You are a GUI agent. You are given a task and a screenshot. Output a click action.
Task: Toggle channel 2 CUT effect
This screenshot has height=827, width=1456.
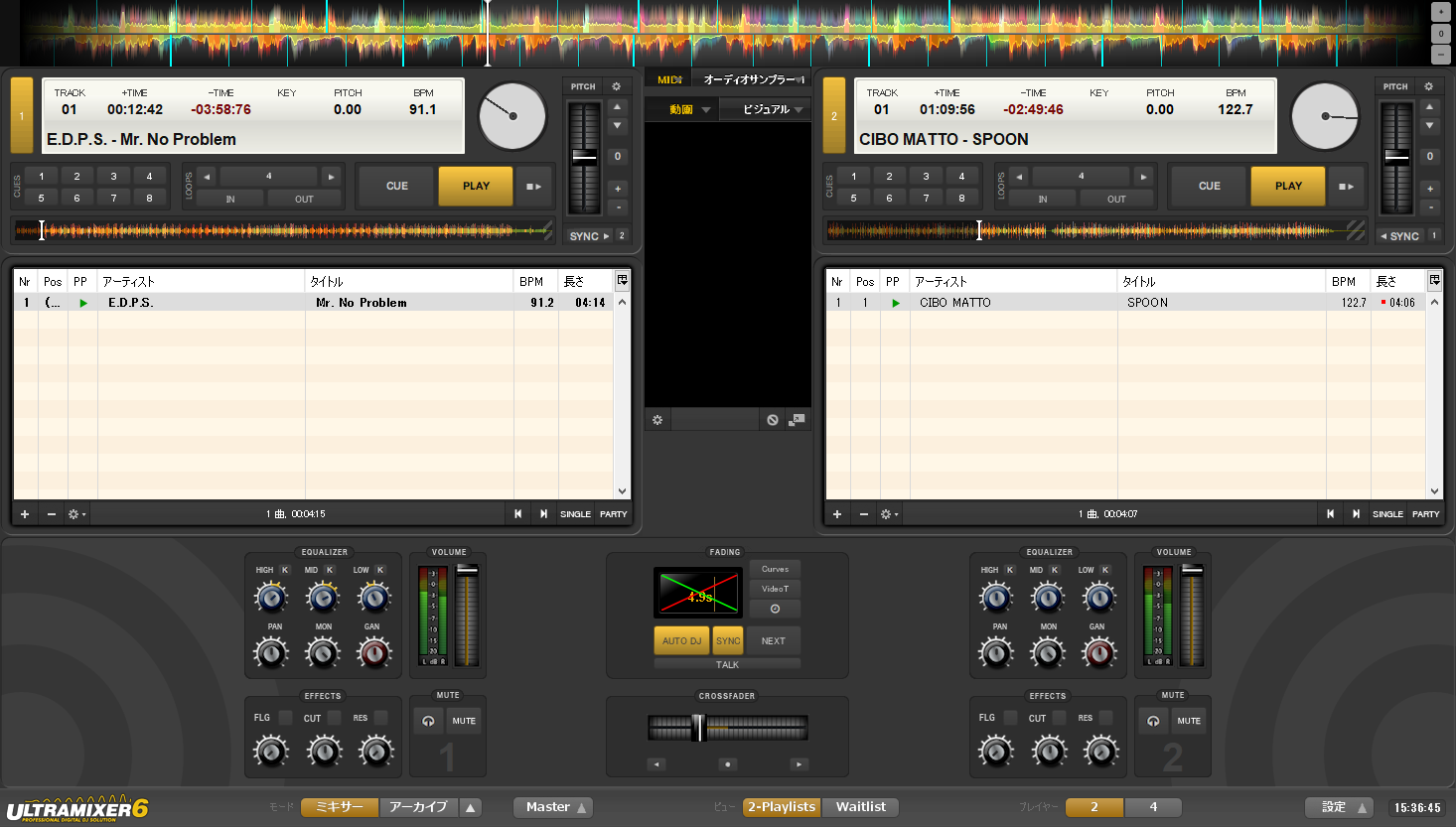point(1059,718)
